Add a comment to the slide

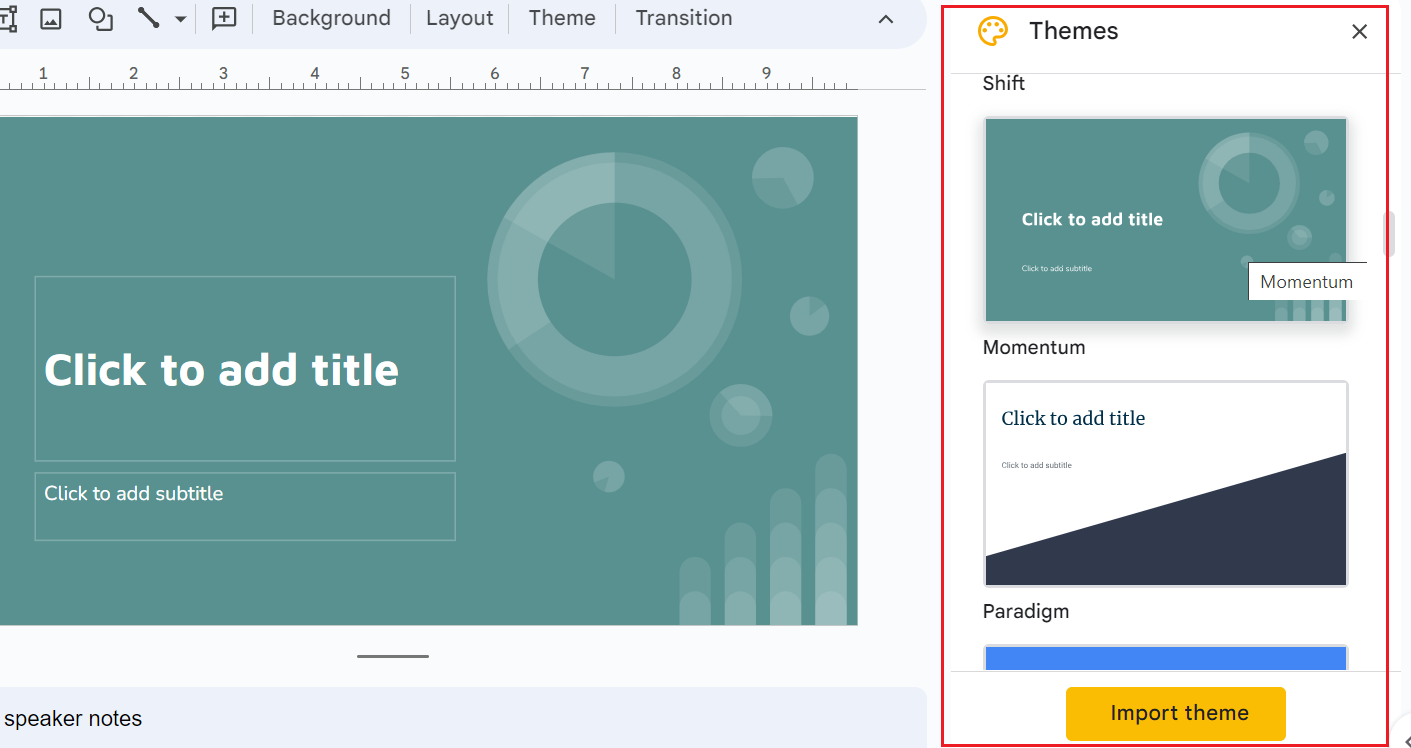click(x=224, y=18)
